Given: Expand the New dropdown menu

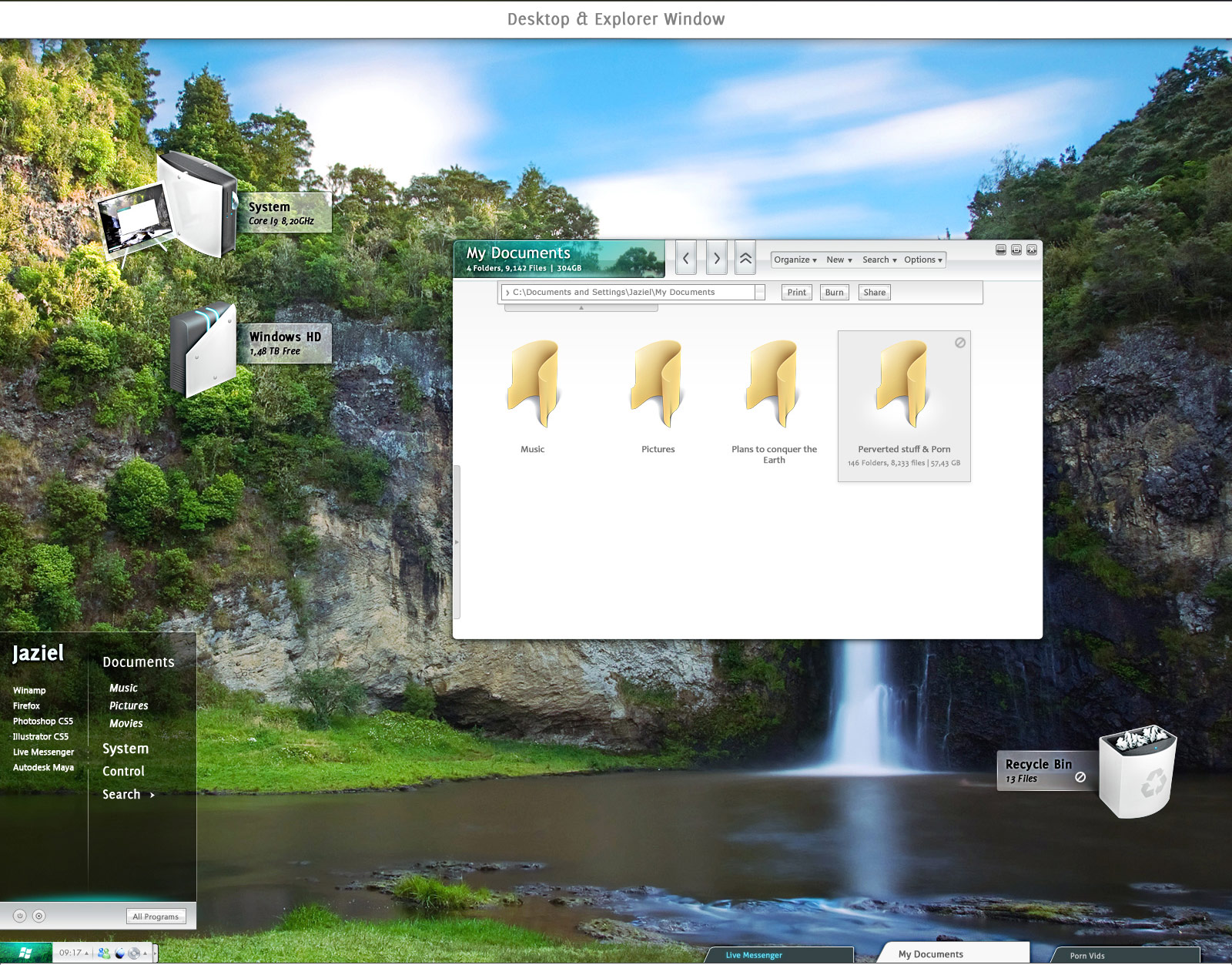Looking at the screenshot, I should click(839, 260).
